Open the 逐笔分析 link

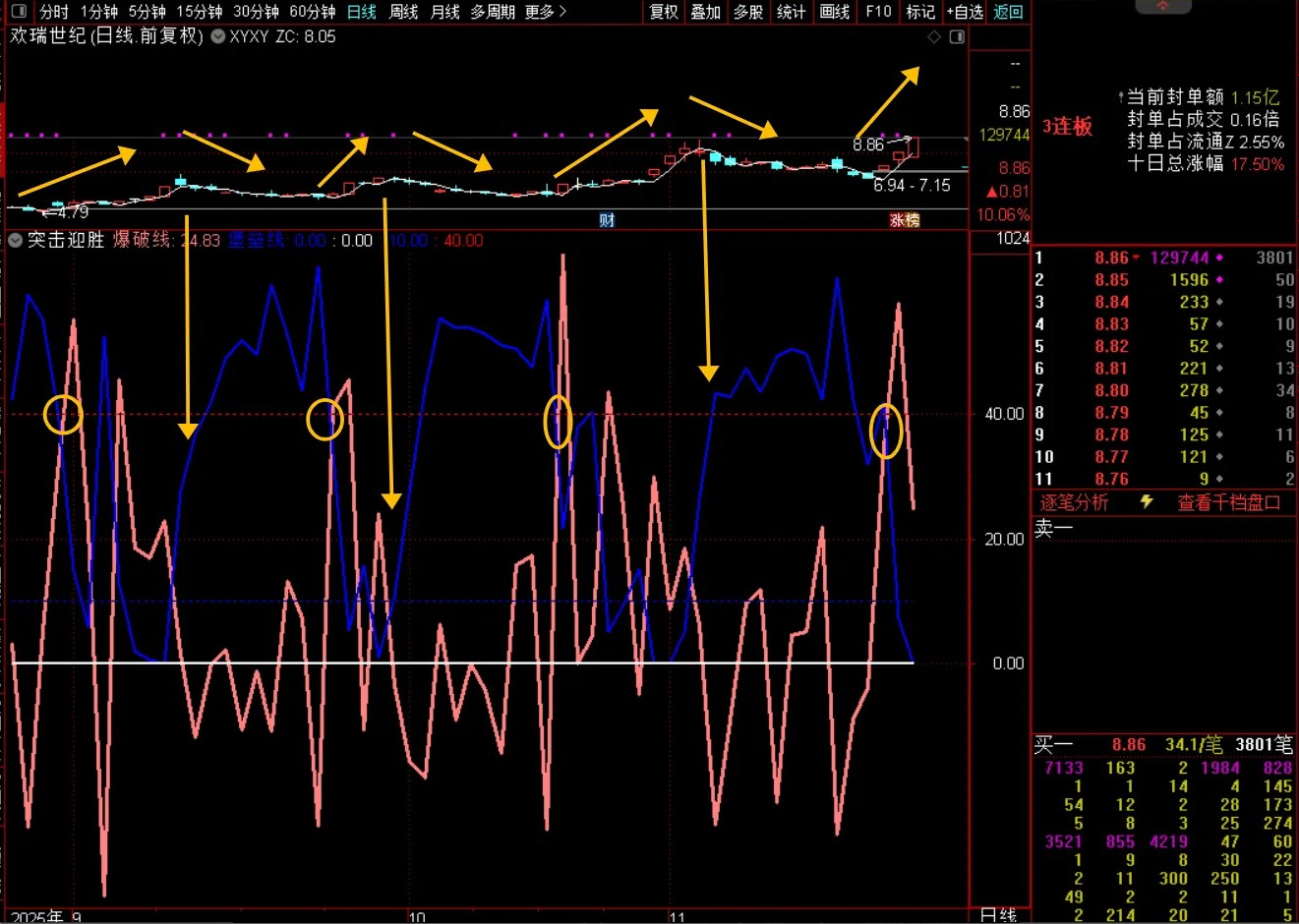tap(1074, 502)
